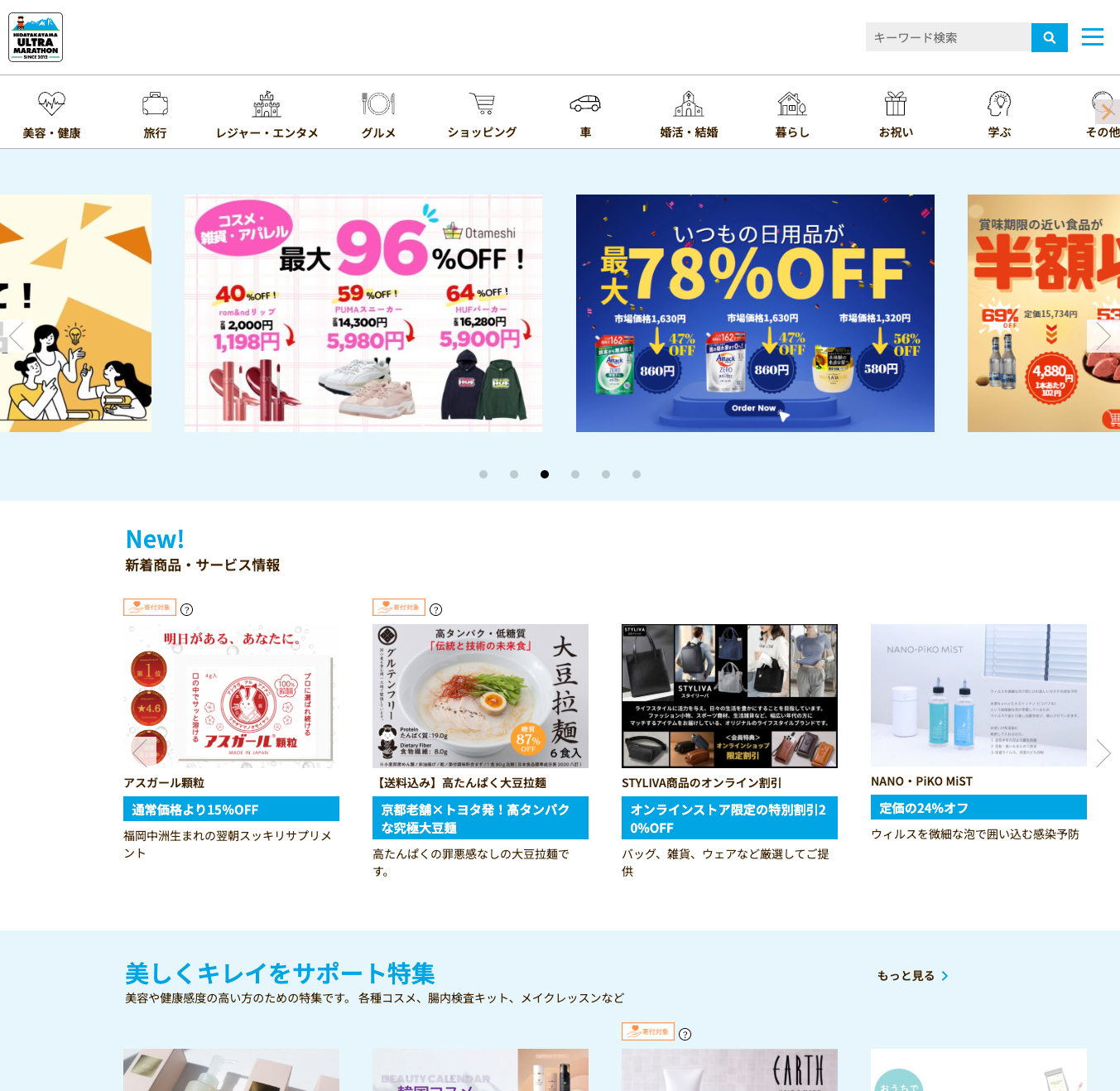Open EARTH product thumbnail
Image resolution: width=1120 pixels, height=1091 pixels.
pyautogui.click(x=729, y=1069)
